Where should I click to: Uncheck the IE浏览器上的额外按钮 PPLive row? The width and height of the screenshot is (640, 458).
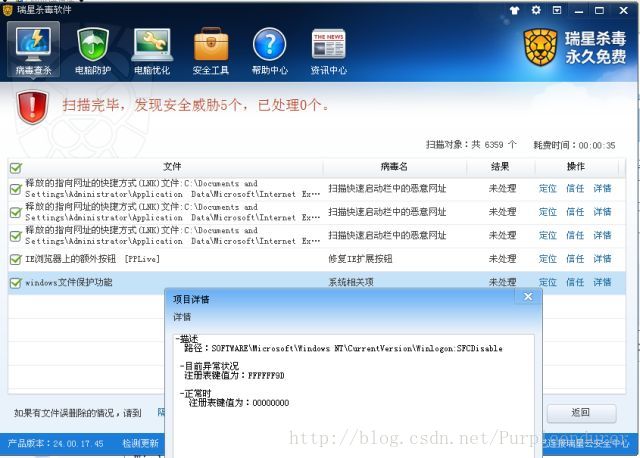click(x=16, y=259)
